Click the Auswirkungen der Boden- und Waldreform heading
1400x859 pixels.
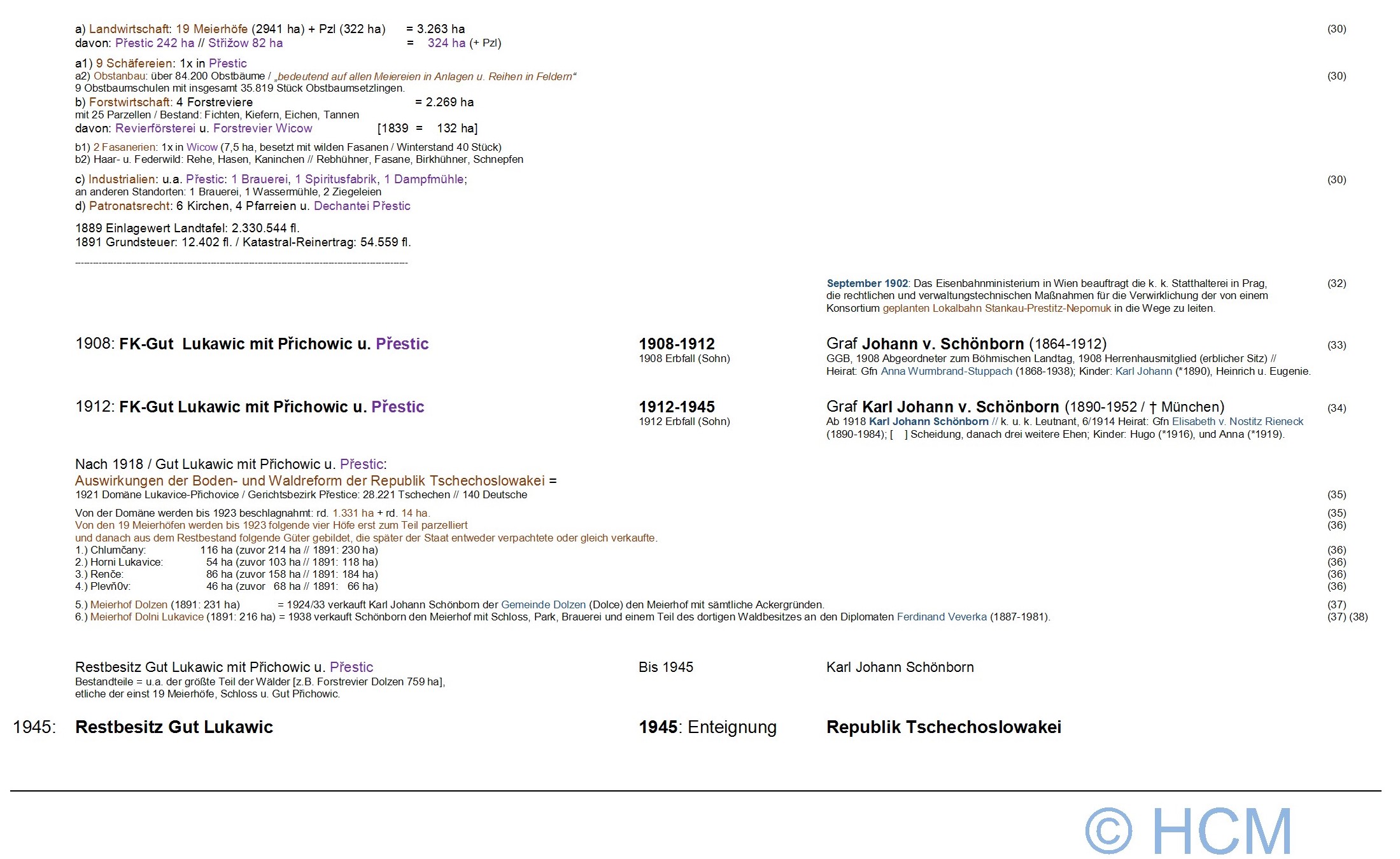(309, 480)
